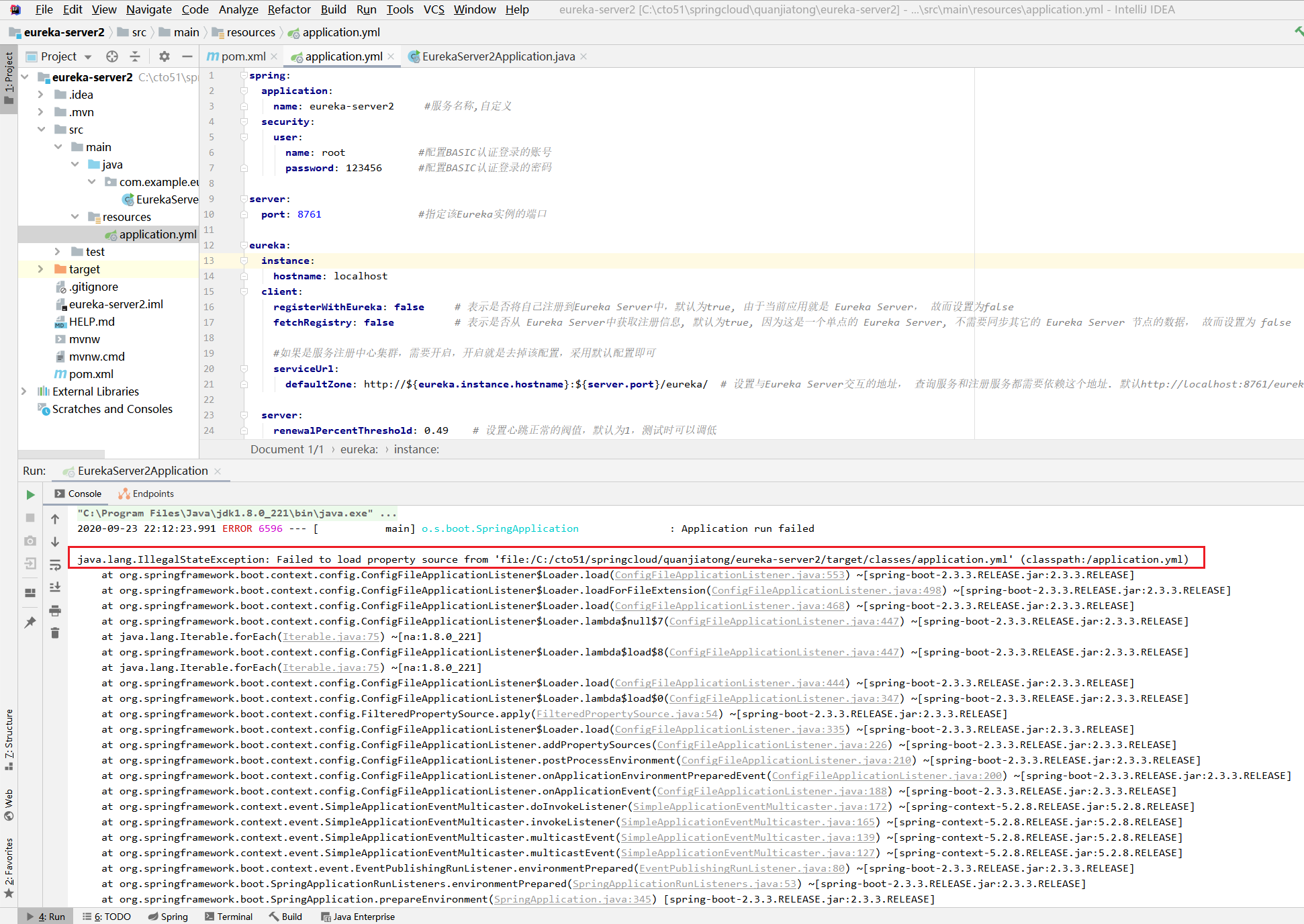Expand the target folder in project tree

click(40, 269)
